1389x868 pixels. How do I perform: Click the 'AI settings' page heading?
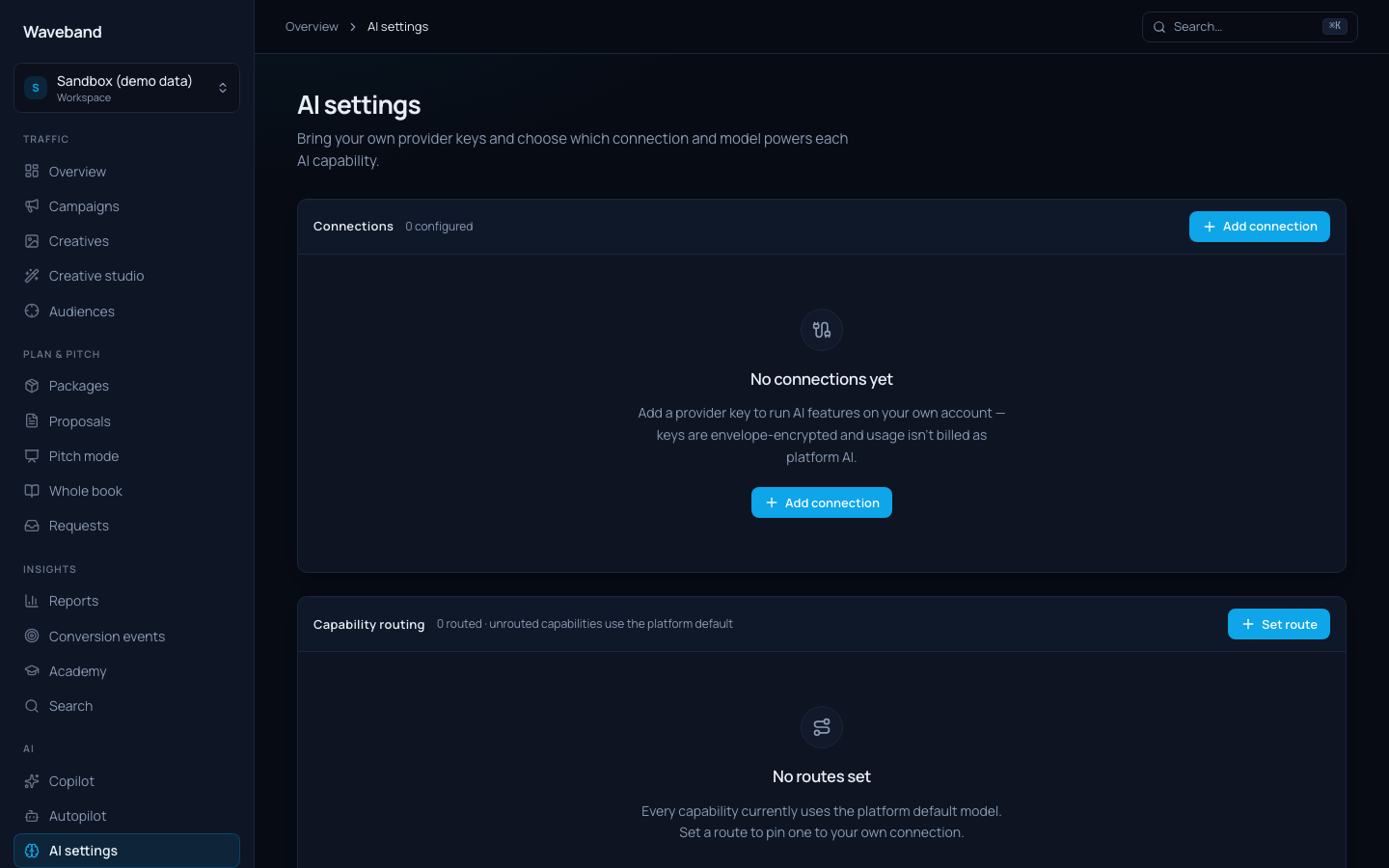[x=359, y=105]
